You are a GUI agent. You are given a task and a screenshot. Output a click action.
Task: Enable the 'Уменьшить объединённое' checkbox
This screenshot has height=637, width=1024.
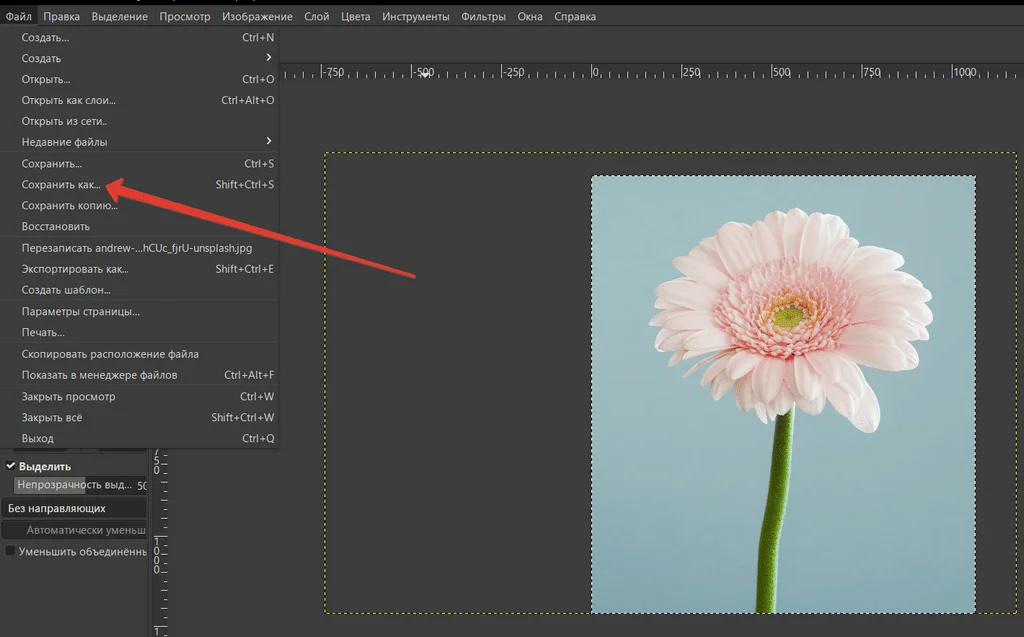[11, 551]
